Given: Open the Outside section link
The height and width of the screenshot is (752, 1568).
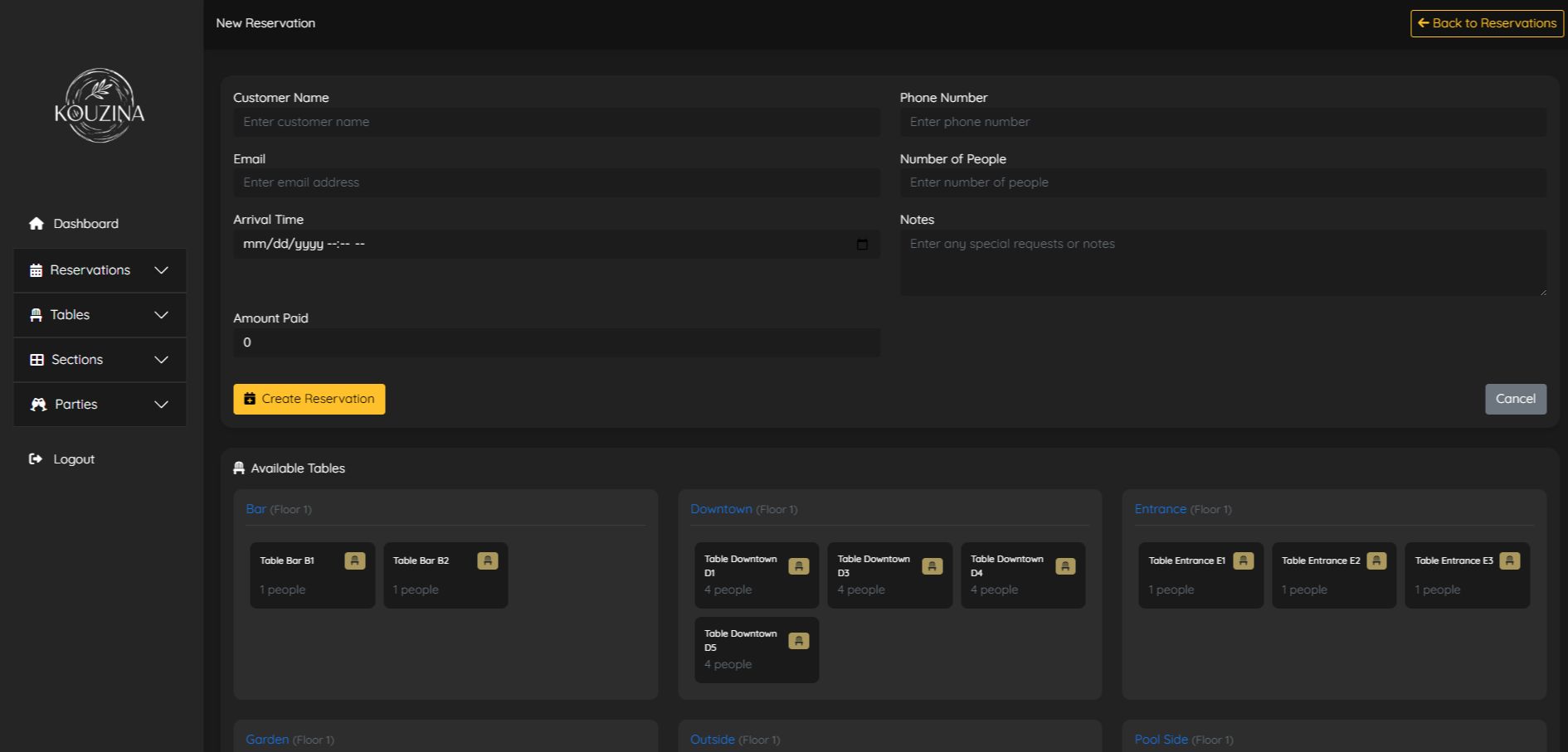Looking at the screenshot, I should pyautogui.click(x=713, y=740).
